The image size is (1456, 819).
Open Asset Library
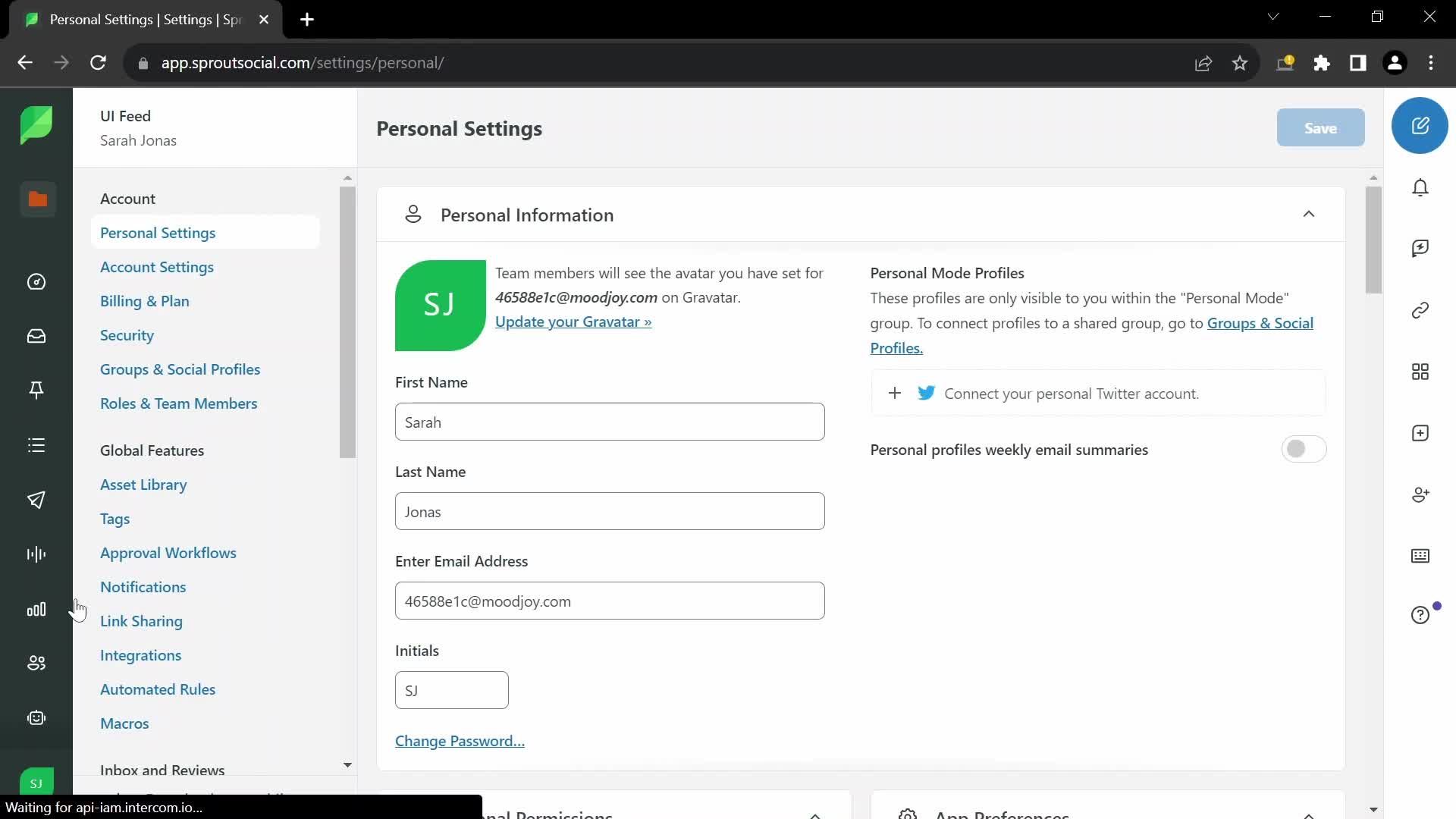143,485
